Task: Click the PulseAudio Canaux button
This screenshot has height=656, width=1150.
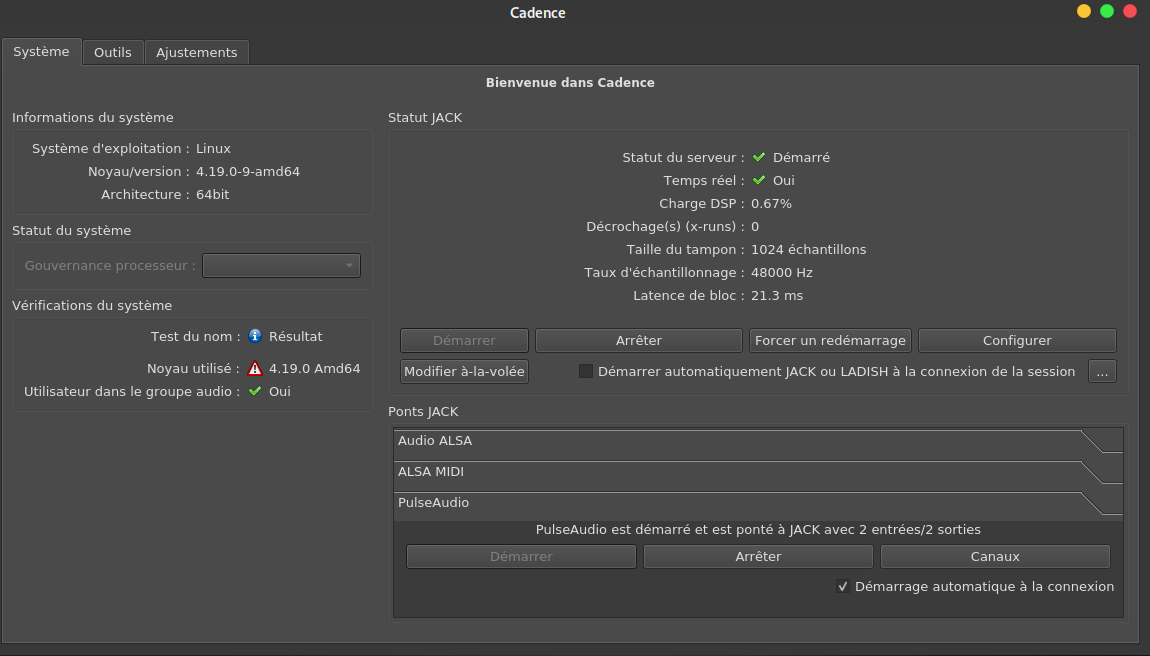Action: 995,556
